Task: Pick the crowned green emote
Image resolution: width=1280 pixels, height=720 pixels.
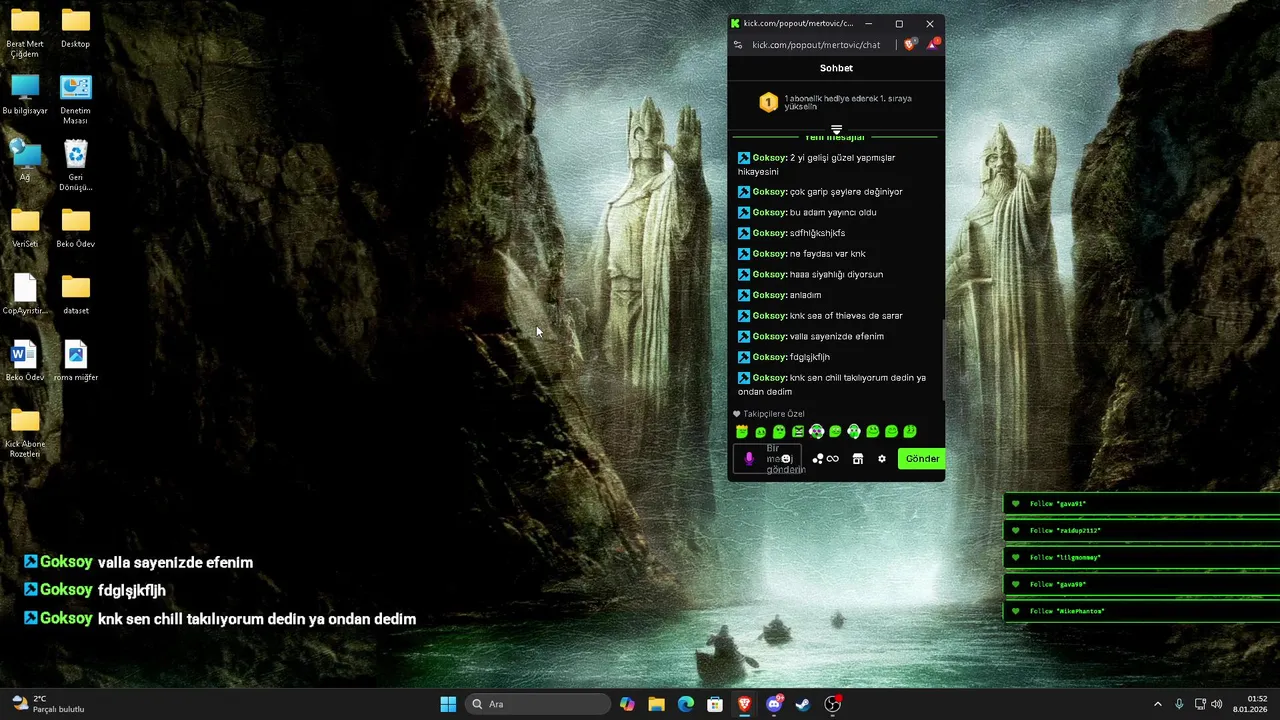Action: point(742,432)
